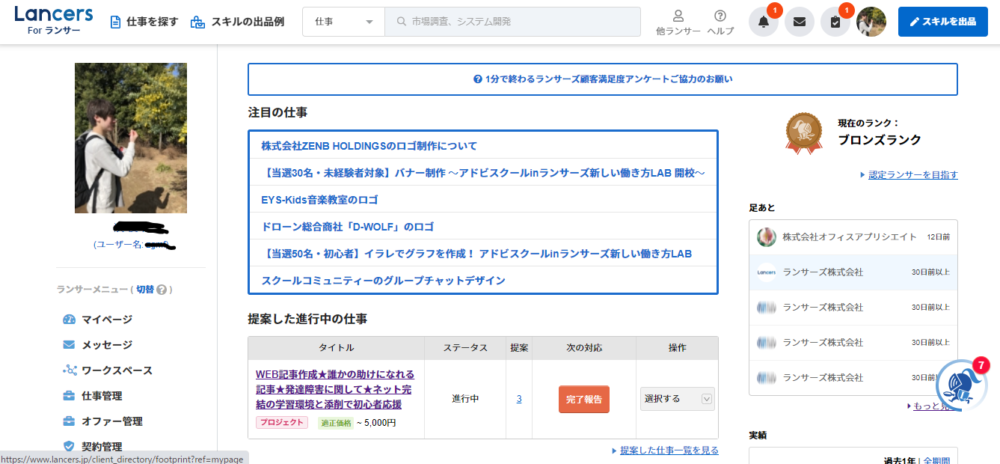Click the 仕事管理 briefcase icon

[x=69, y=396]
